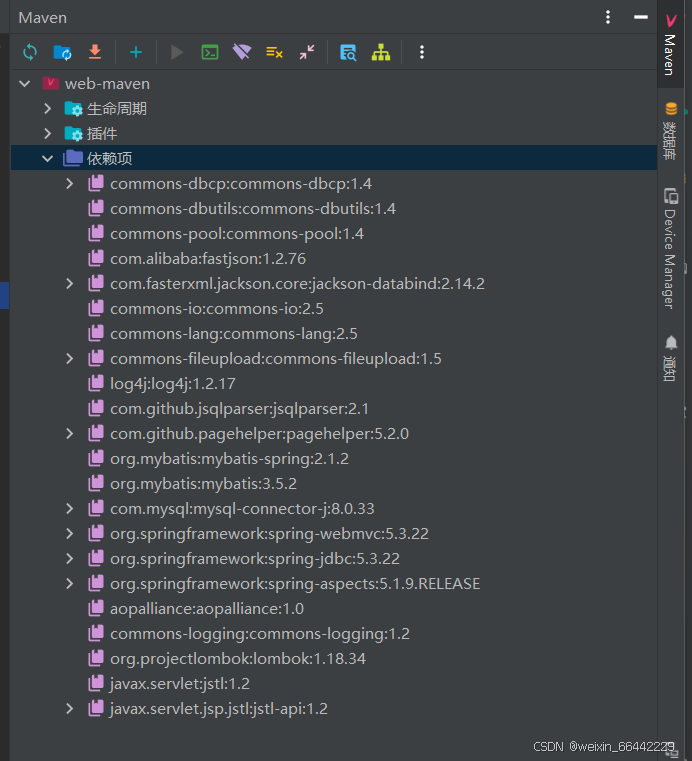Expand the 插件 folder
Screen dimensions: 692x761
[47, 133]
